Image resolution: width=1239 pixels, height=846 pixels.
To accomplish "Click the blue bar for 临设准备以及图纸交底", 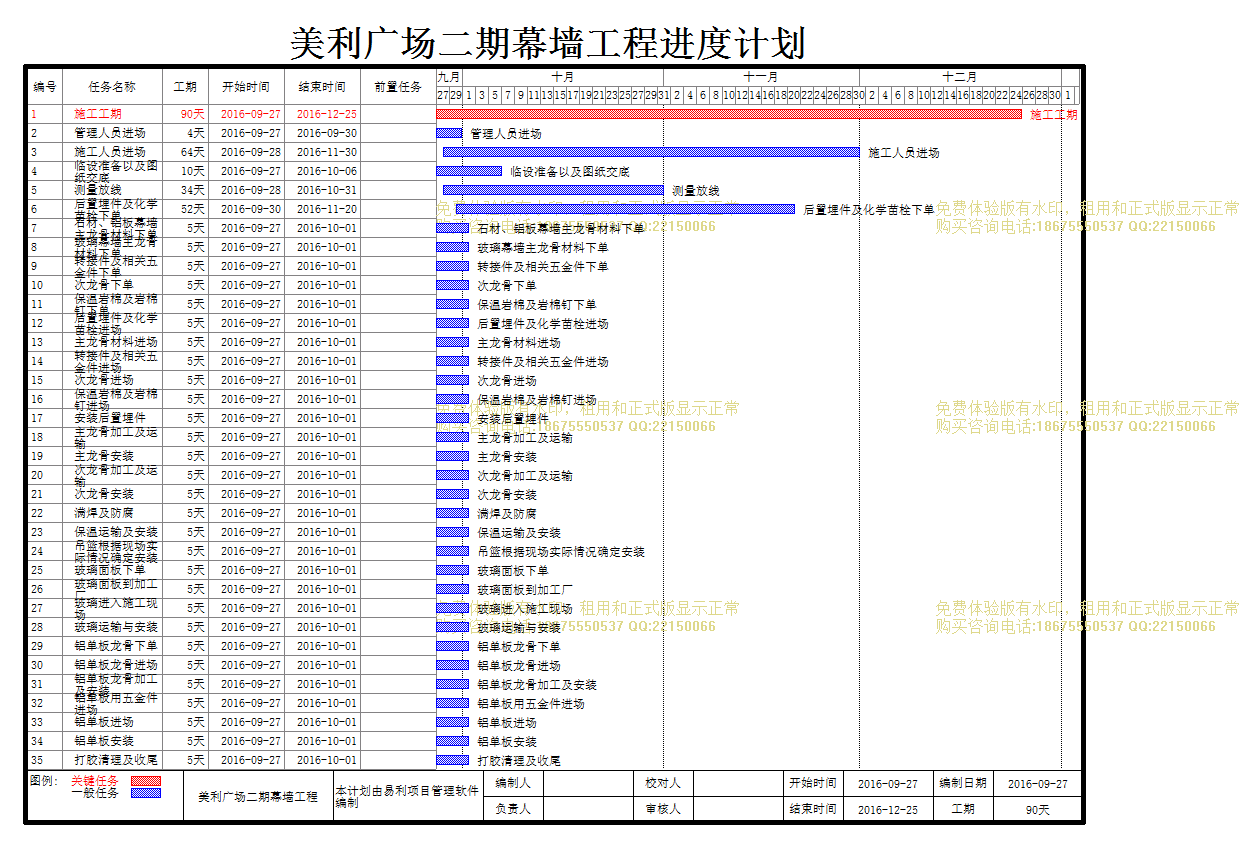I will click(x=469, y=171).
